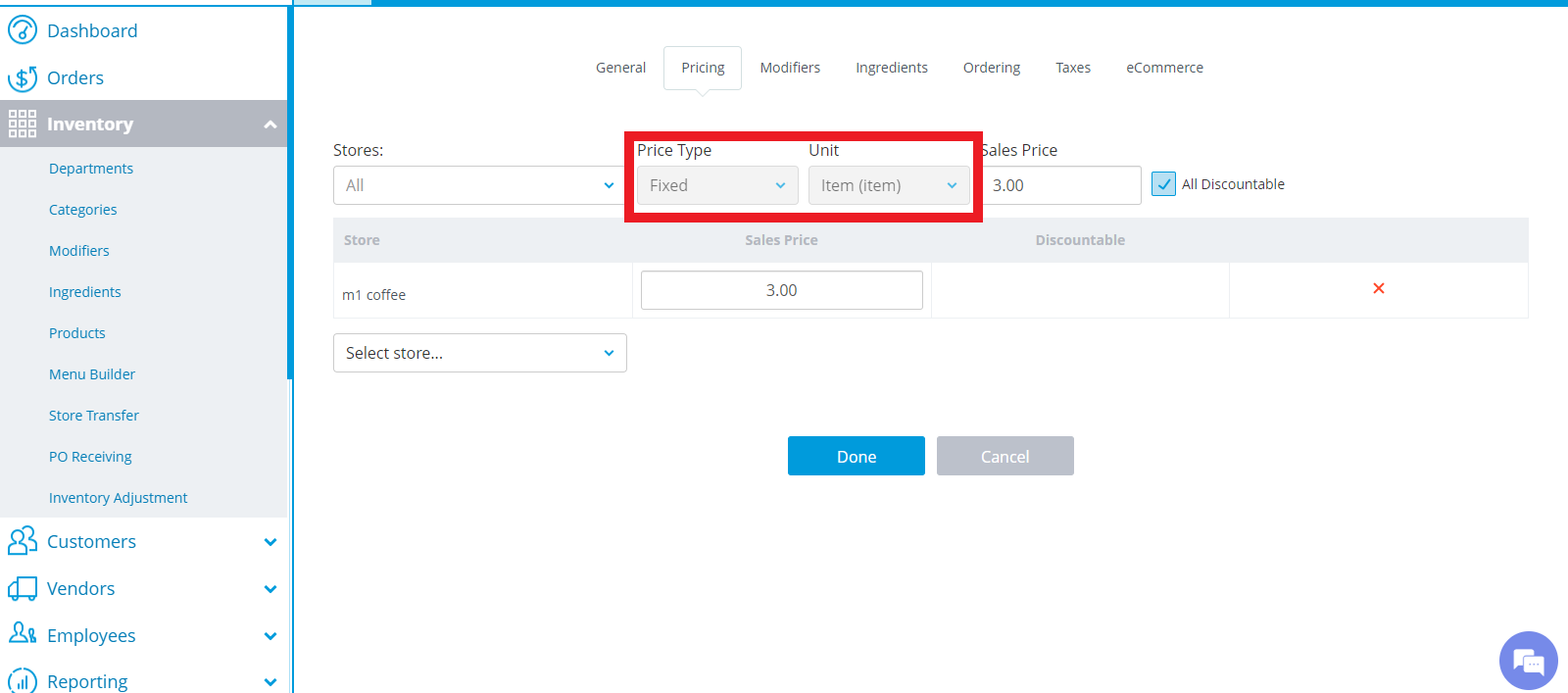Viewport: 1568px width, 693px height.
Task: Open the Stores dropdown
Action: point(480,185)
